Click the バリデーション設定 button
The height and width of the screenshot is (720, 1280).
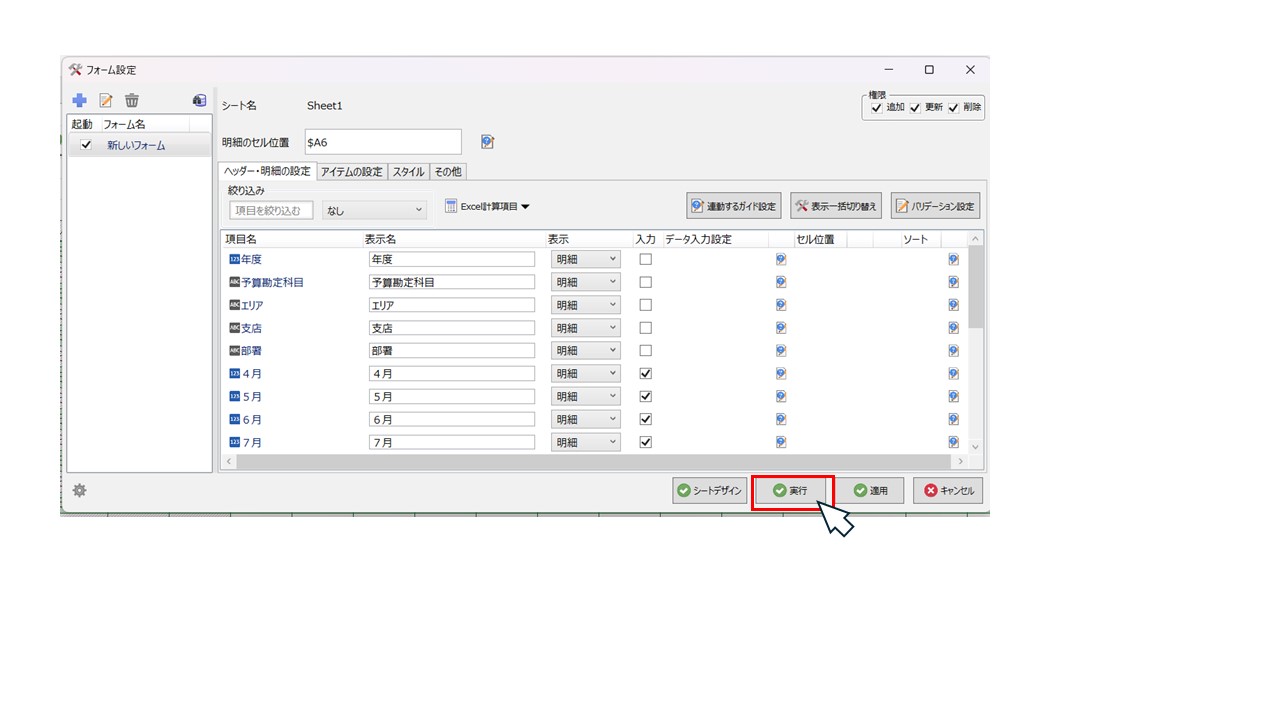tap(935, 206)
